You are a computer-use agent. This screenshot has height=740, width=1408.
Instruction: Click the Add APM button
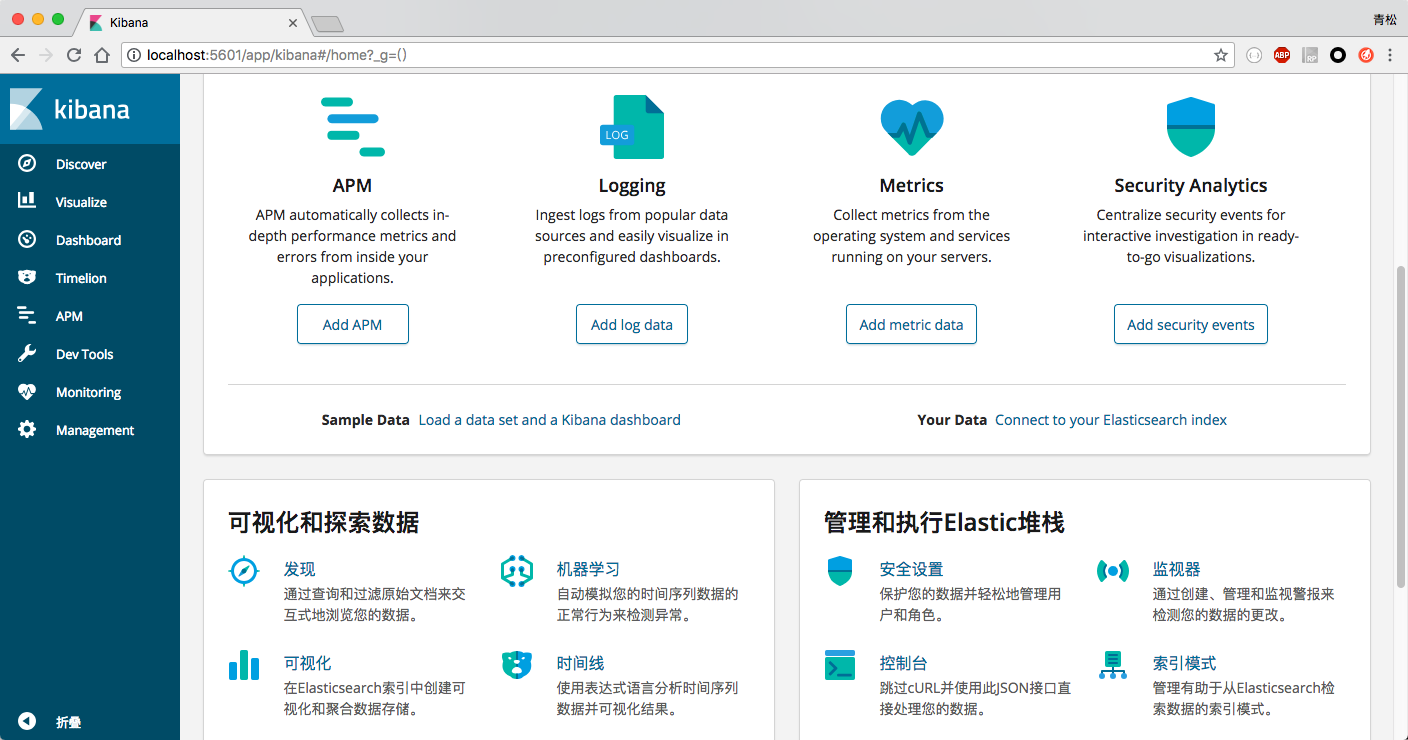tap(353, 324)
